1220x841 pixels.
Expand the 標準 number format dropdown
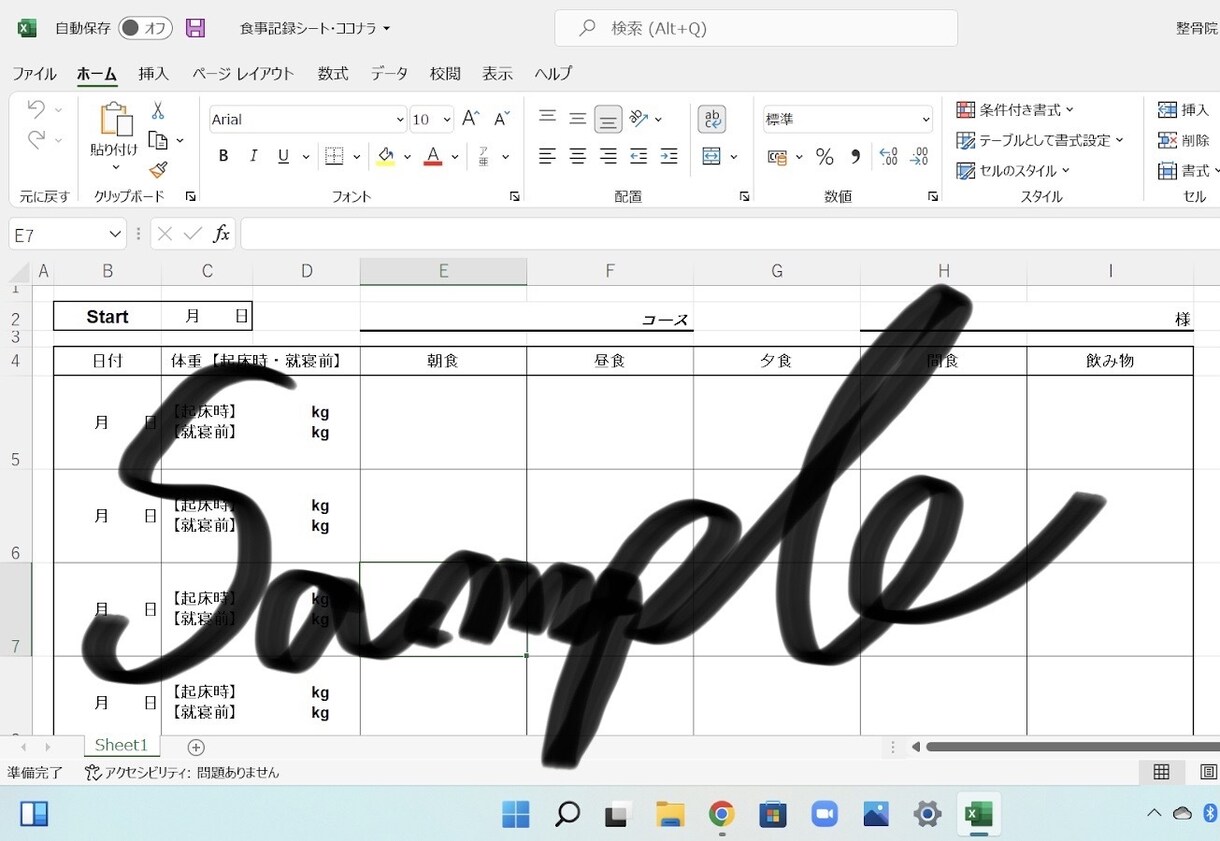pos(925,120)
